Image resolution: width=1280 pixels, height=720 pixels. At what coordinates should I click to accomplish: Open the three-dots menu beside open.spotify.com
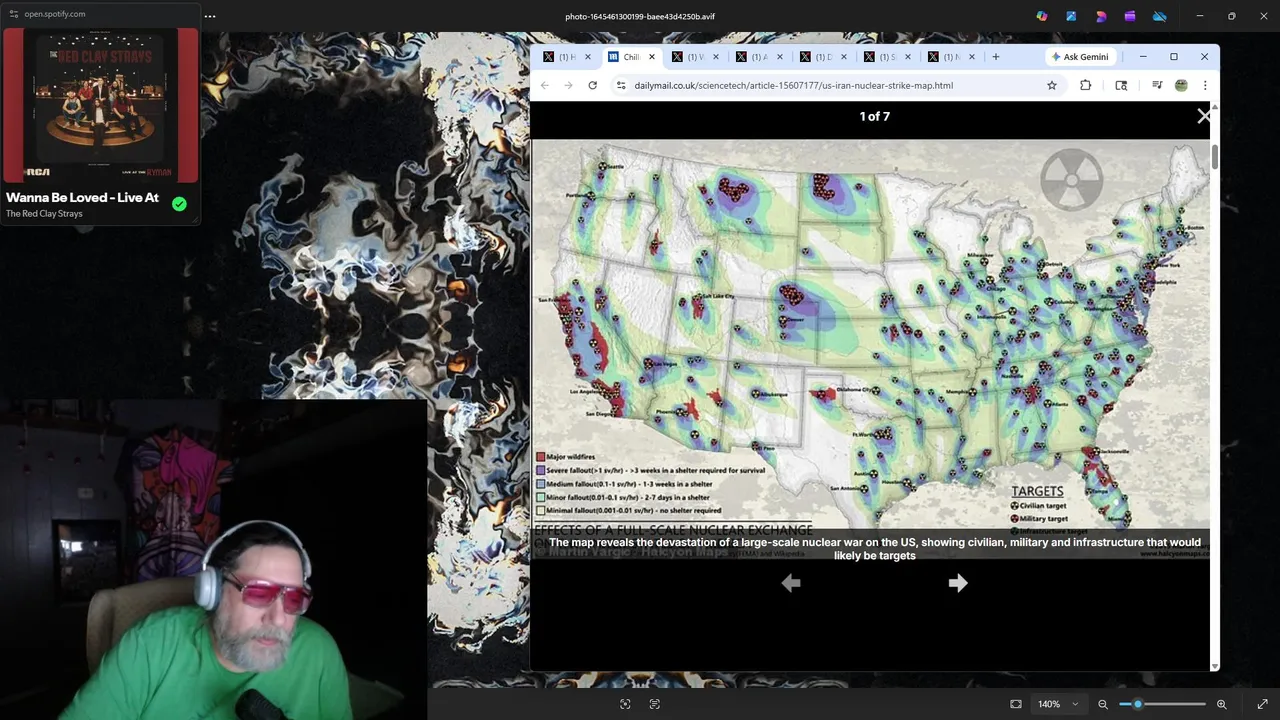(210, 16)
